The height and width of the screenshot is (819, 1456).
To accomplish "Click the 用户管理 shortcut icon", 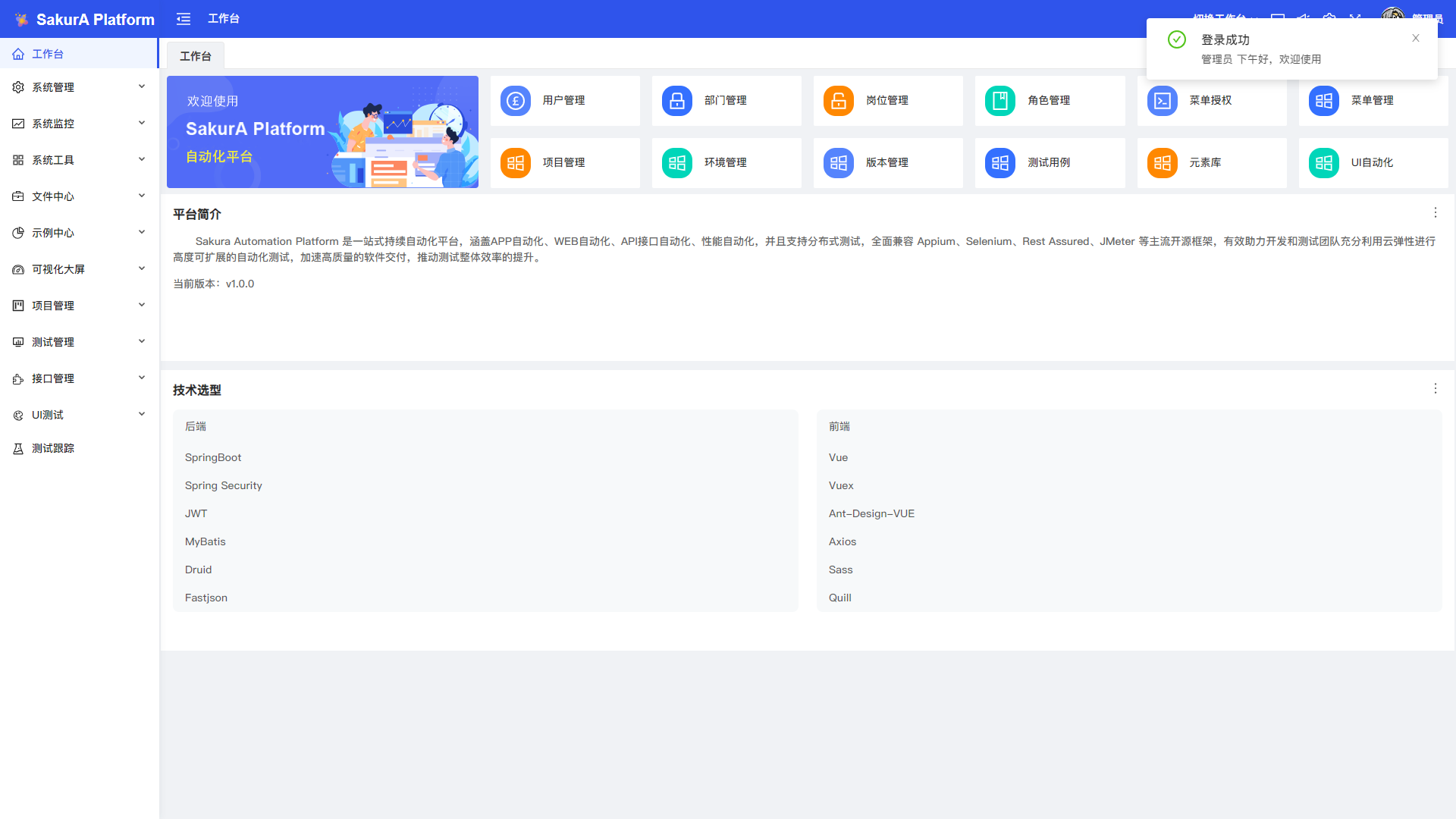I will click(516, 101).
